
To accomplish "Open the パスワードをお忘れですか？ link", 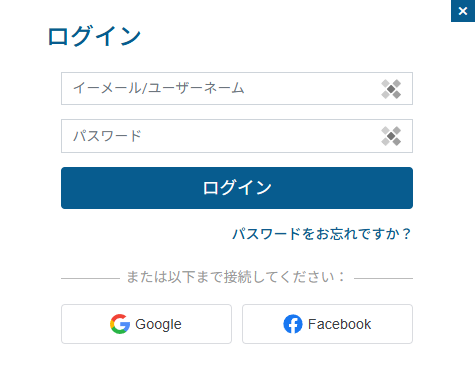I will point(322,234).
